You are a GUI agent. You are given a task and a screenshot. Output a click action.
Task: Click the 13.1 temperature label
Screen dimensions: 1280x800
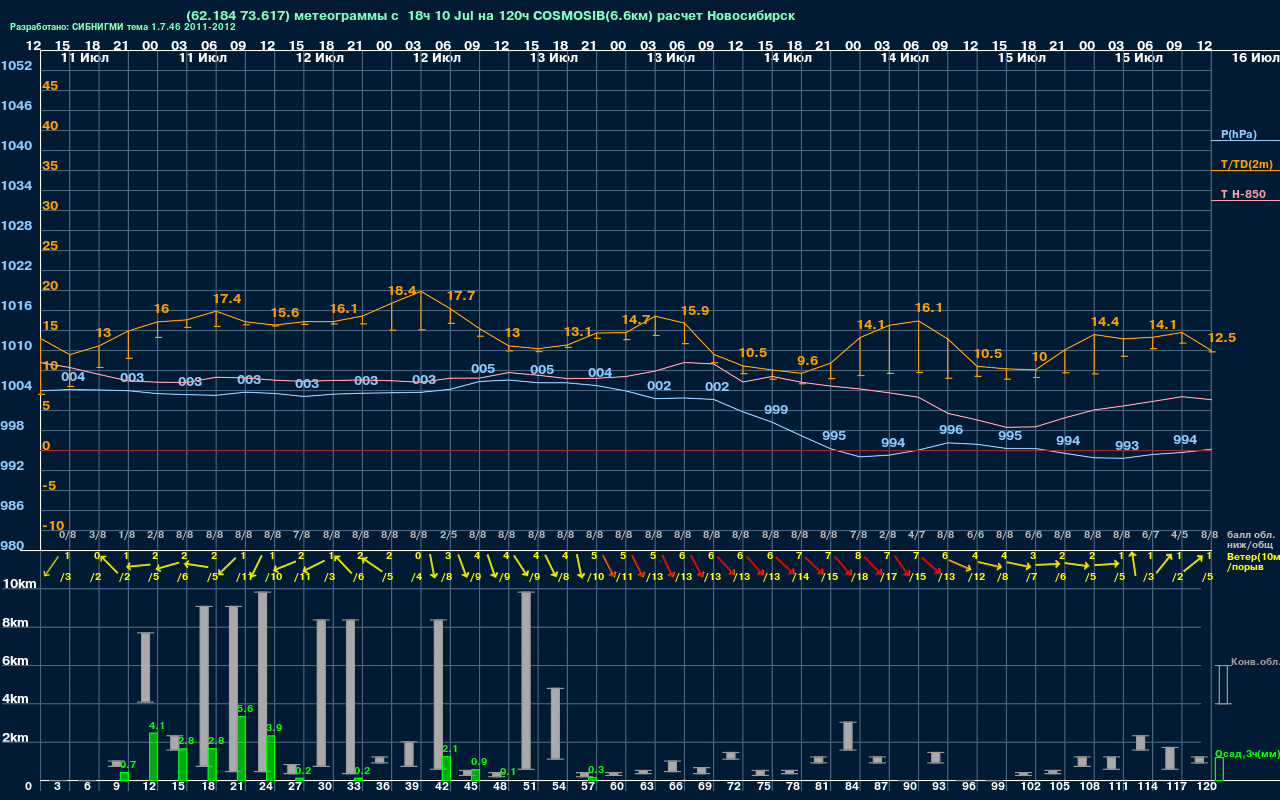pyautogui.click(x=578, y=332)
